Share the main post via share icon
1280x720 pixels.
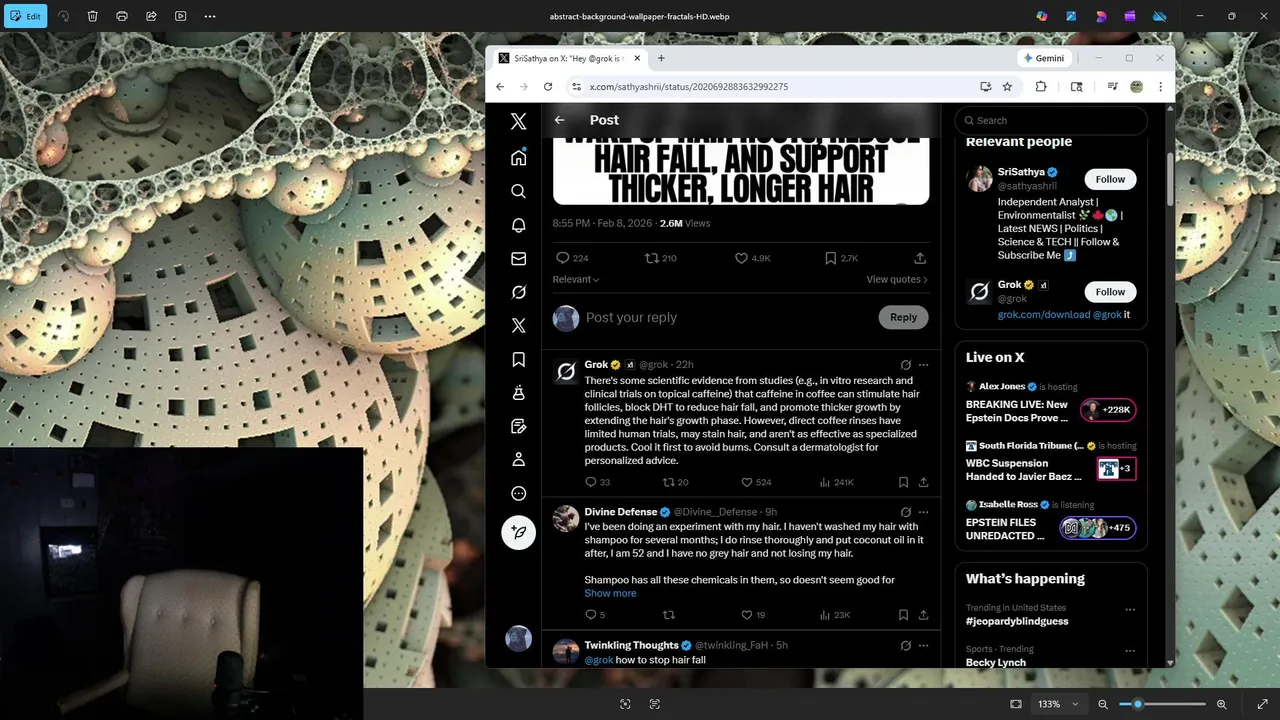pyautogui.click(x=920, y=258)
